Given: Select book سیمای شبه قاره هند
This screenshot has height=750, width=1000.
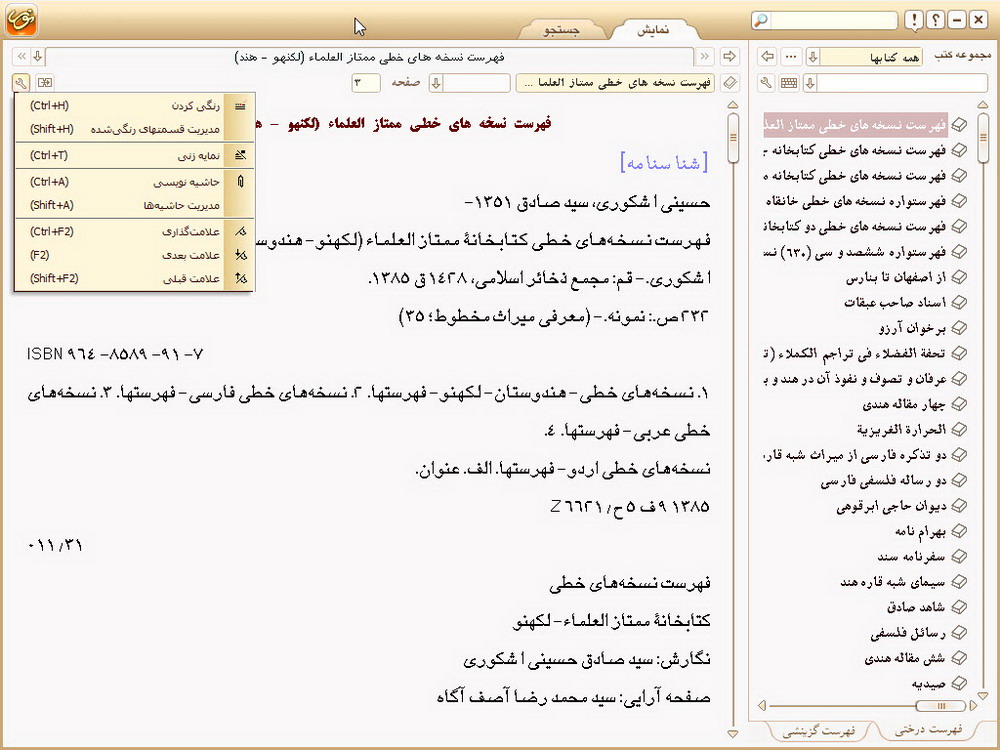Looking at the screenshot, I should pos(893,582).
